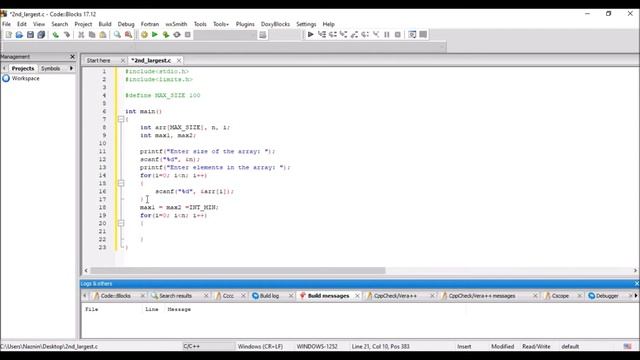The image size is (640, 360).
Task: Open the CppCheck/Vera++ messages tab
Action: coord(482,296)
